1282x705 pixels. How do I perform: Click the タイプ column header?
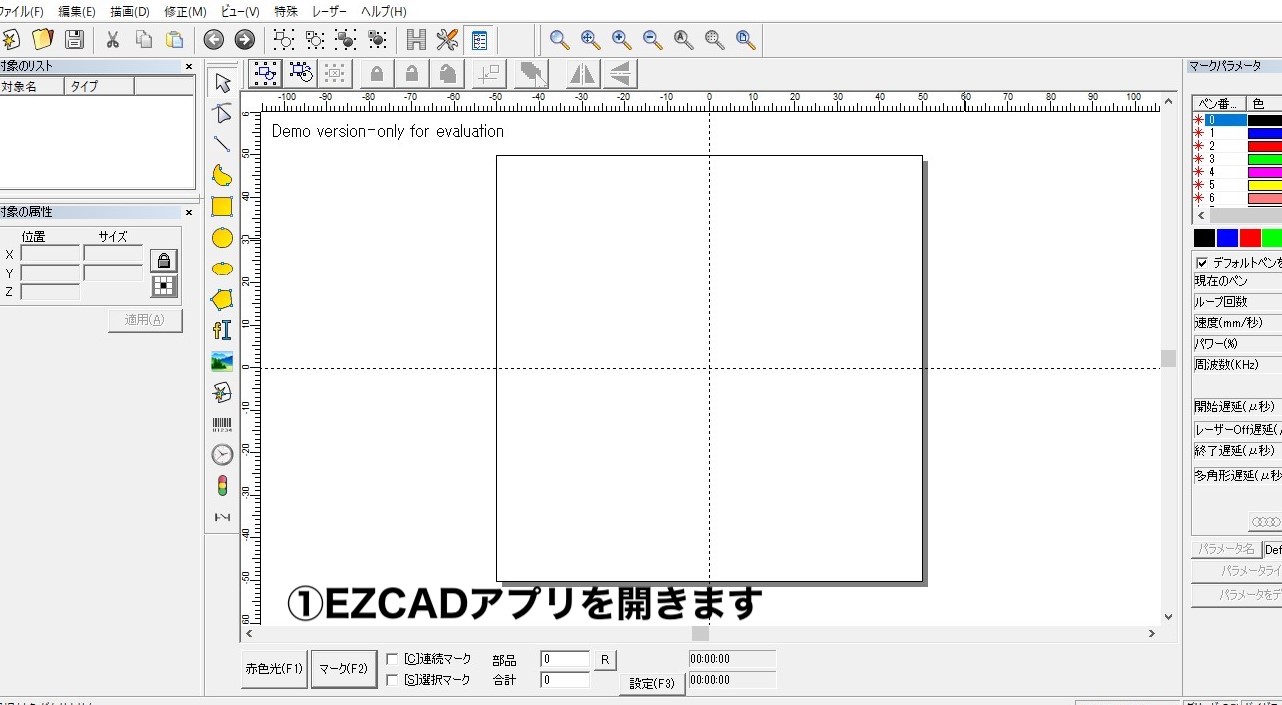[100, 87]
